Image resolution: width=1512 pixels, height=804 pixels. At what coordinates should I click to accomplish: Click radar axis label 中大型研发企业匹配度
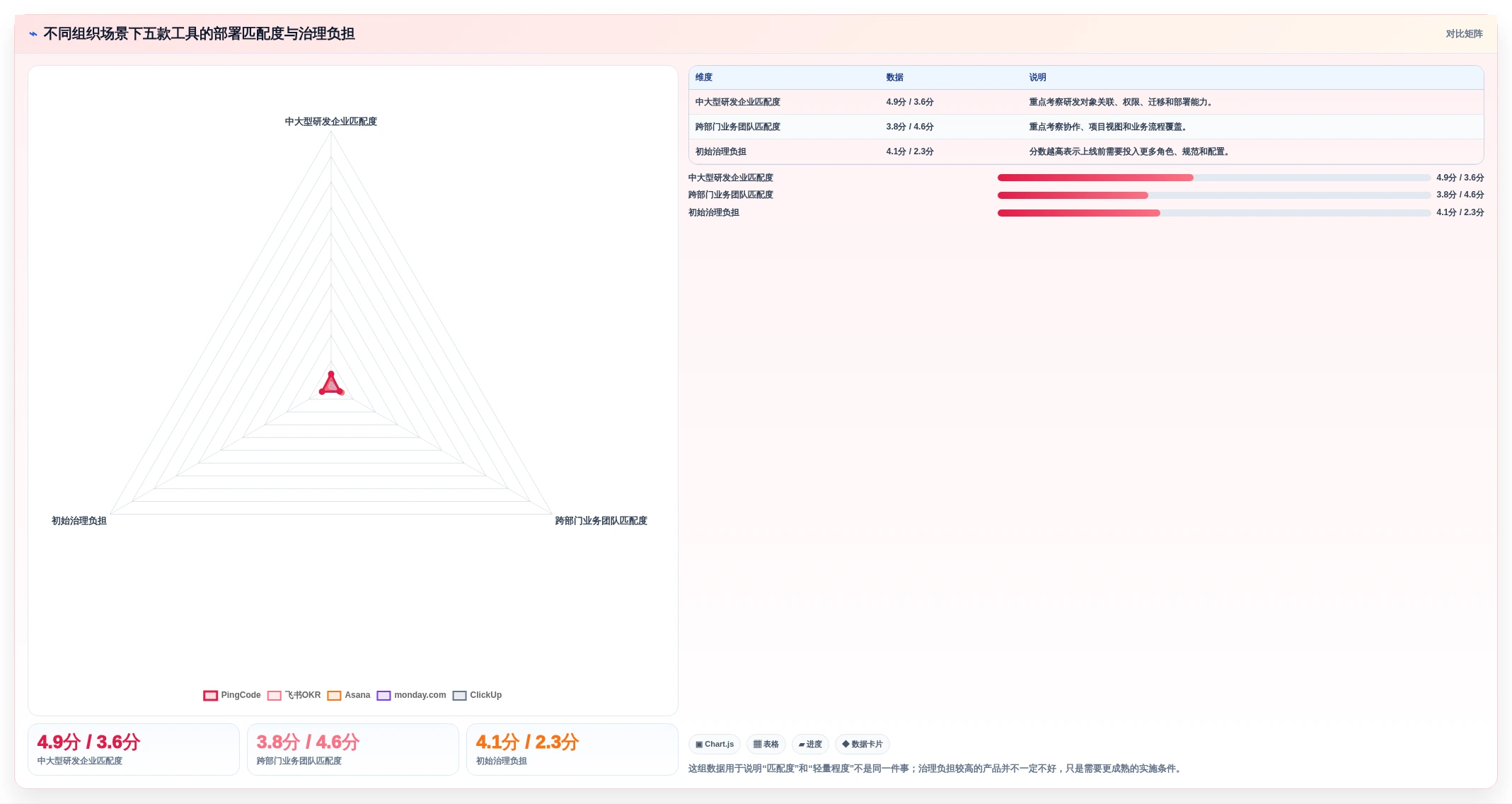click(331, 122)
